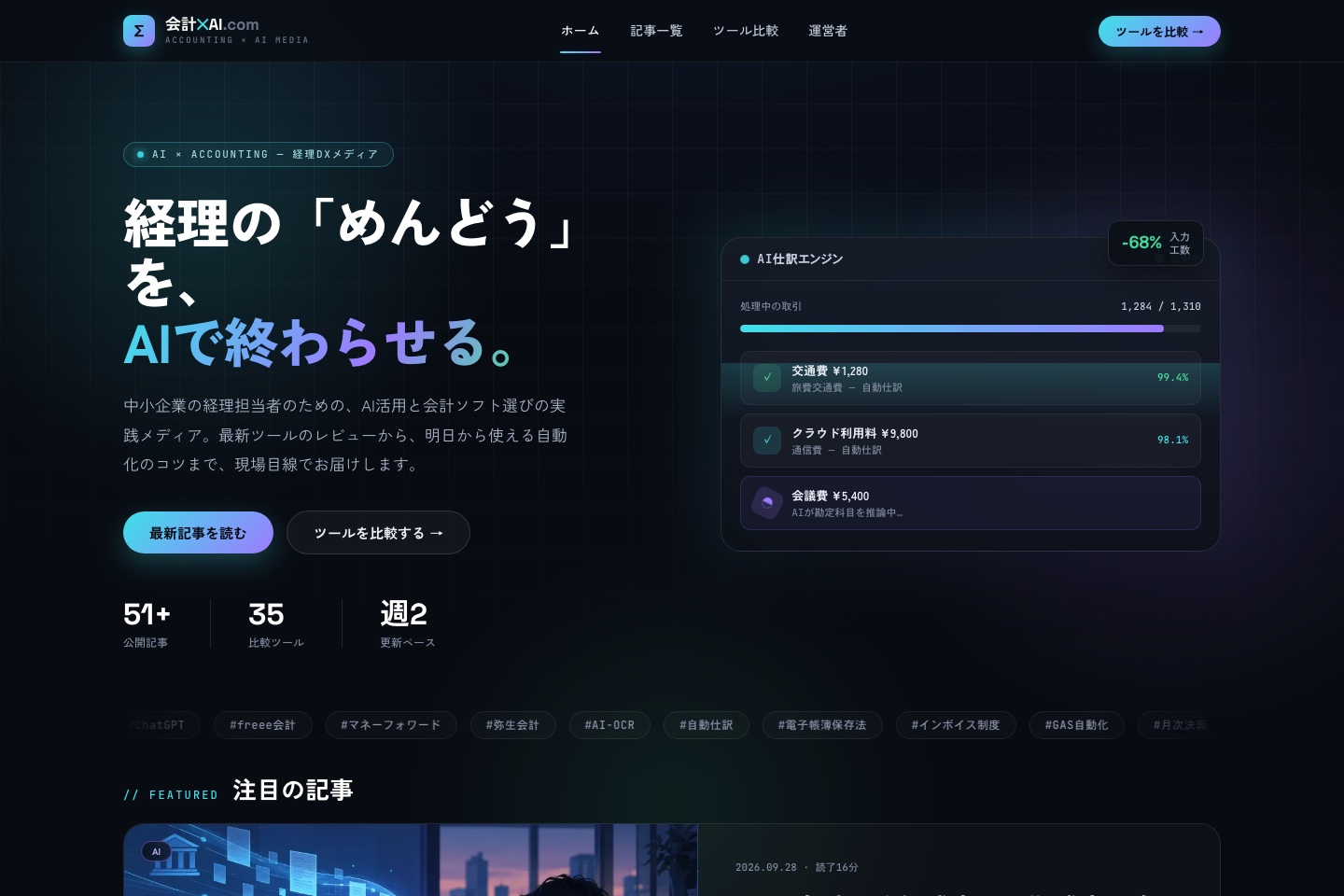Select the #freee会計 tag

pyautogui.click(x=262, y=725)
